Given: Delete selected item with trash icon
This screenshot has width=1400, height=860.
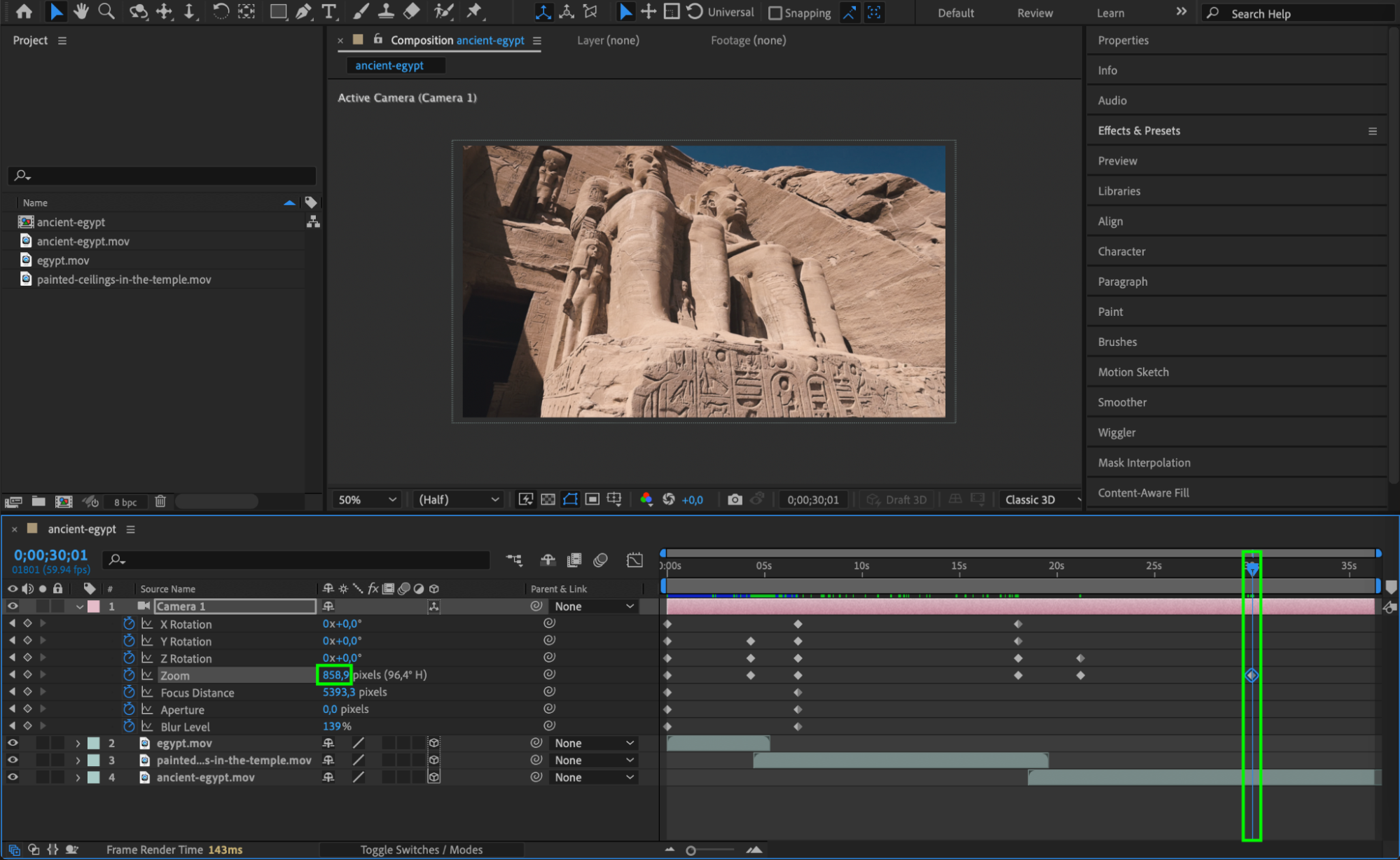Looking at the screenshot, I should click(x=160, y=501).
